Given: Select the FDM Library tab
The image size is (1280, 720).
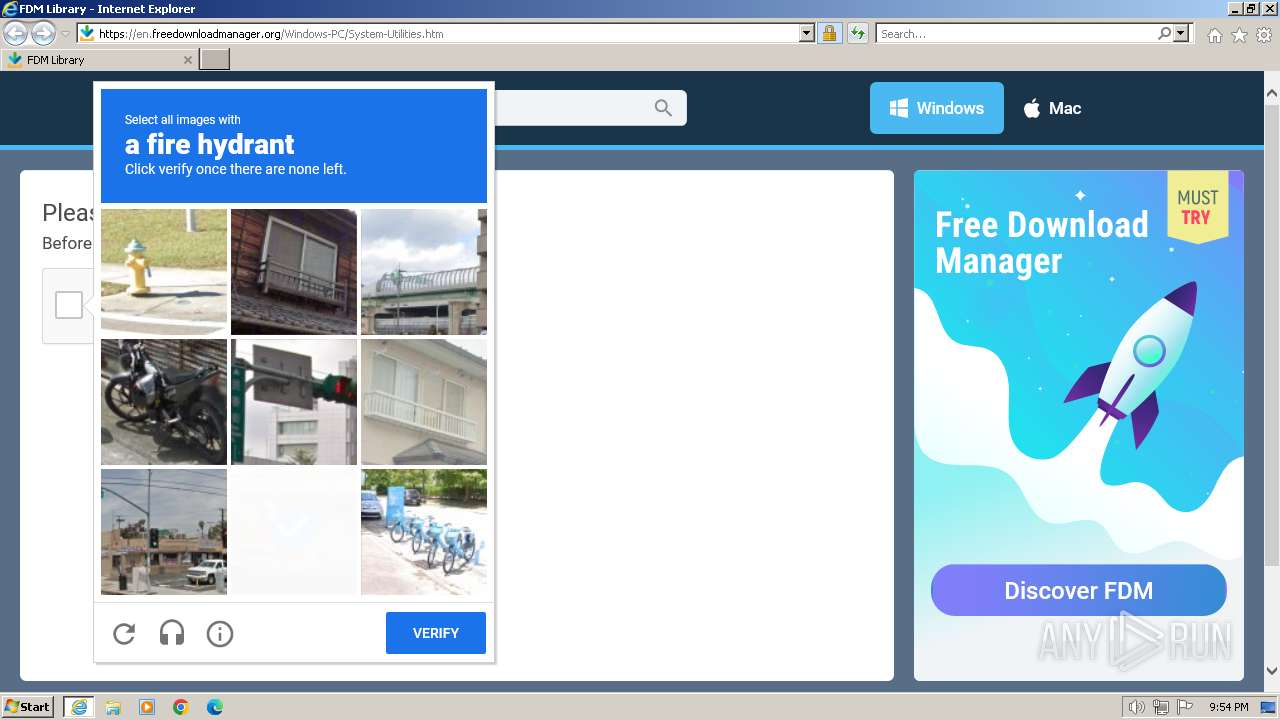Looking at the screenshot, I should [x=100, y=60].
